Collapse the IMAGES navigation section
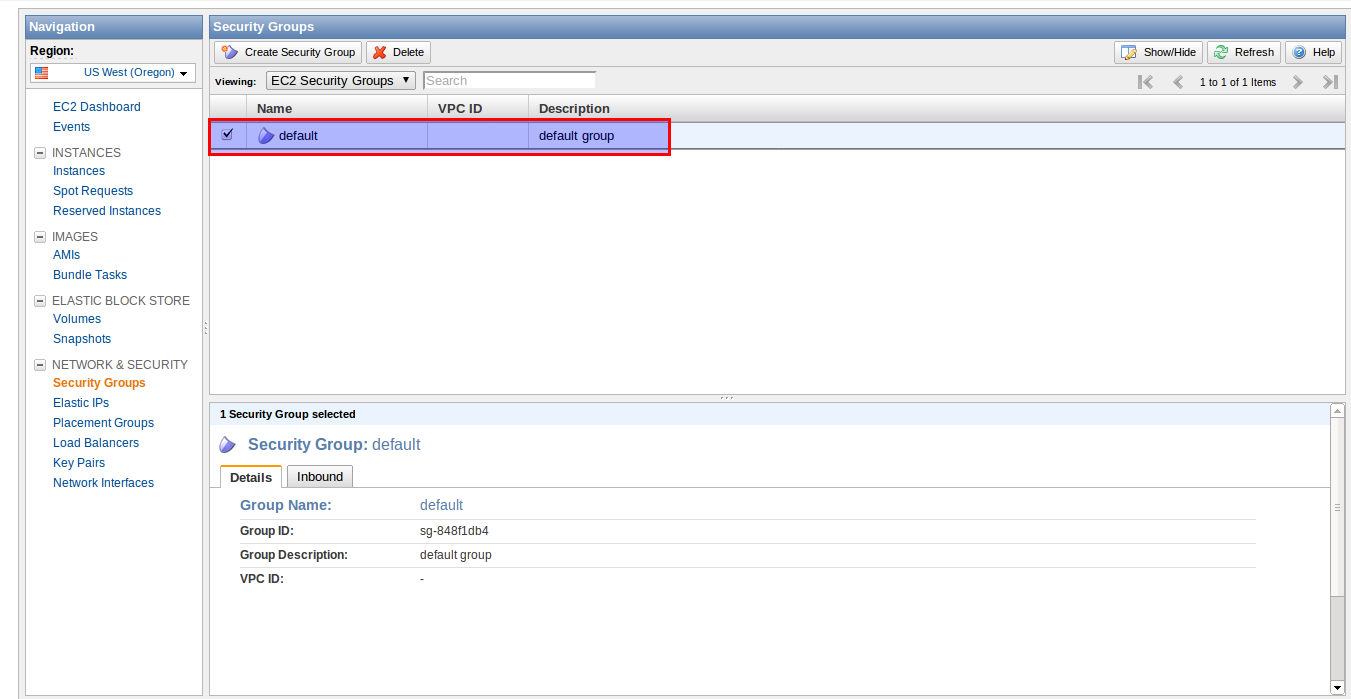The width and height of the screenshot is (1351, 699). 40,237
